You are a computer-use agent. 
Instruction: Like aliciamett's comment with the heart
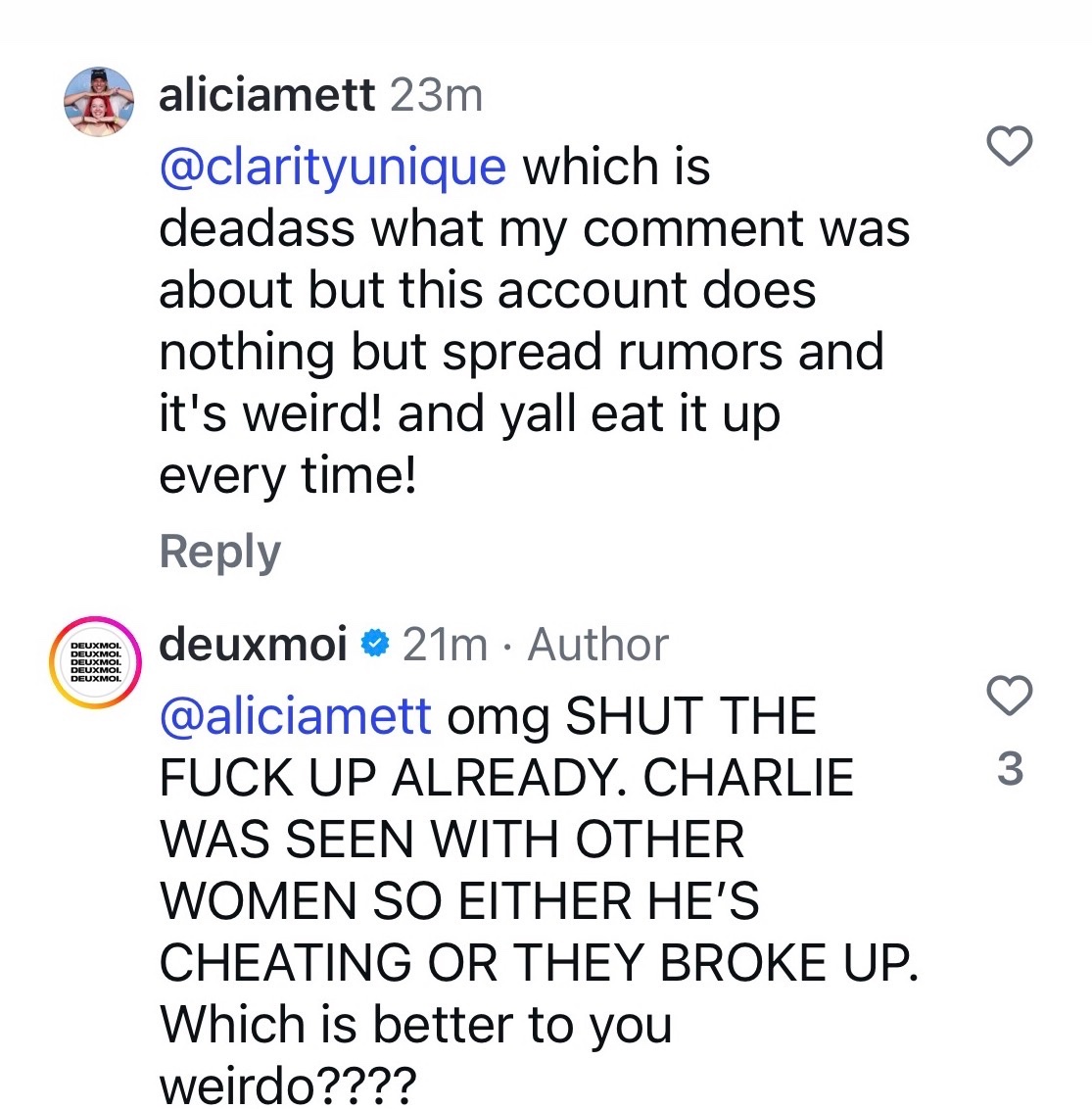point(1010,146)
